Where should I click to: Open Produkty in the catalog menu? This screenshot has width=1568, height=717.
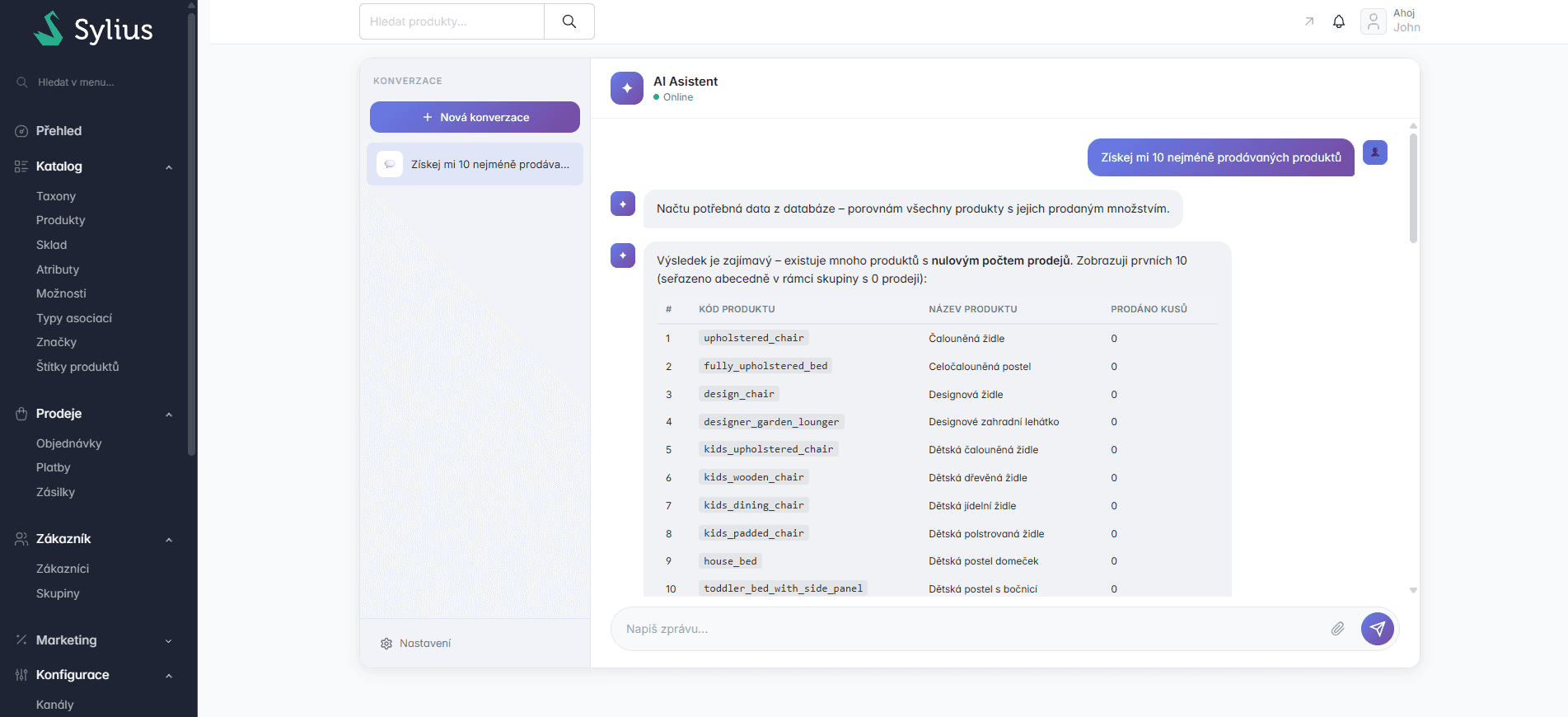tap(60, 220)
